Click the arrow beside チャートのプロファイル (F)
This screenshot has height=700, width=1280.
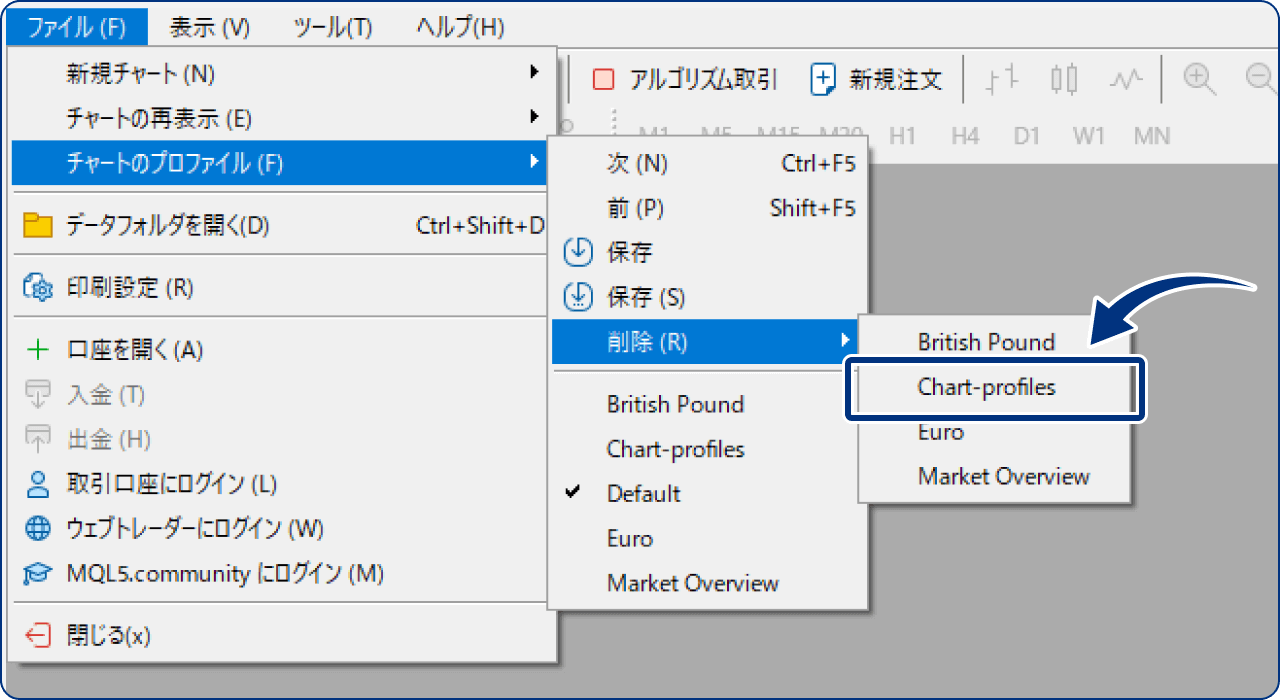[x=534, y=163]
